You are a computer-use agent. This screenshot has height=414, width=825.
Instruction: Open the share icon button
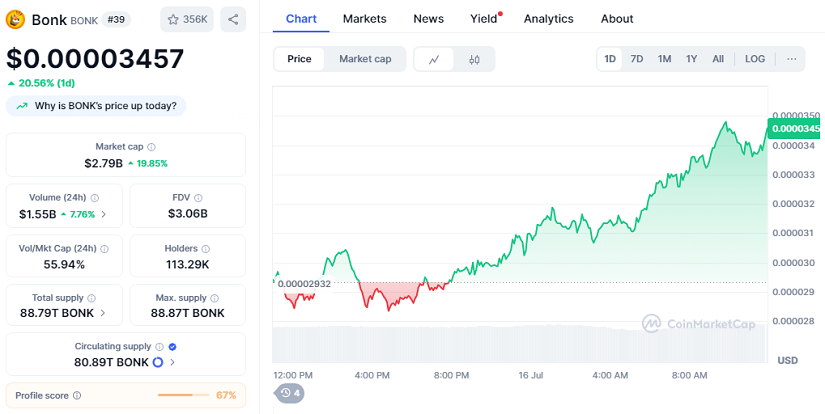coord(233,19)
